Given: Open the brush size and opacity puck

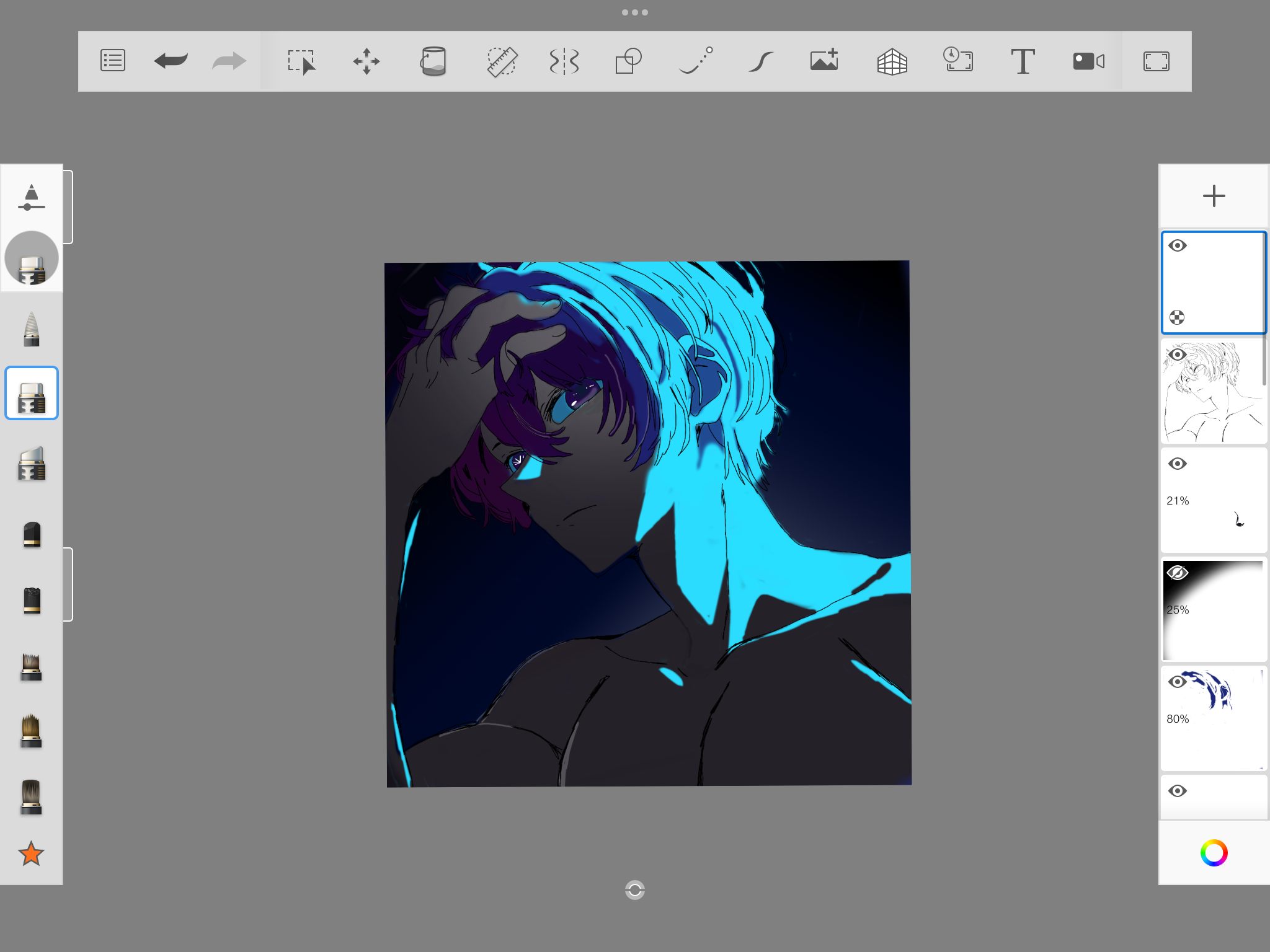Looking at the screenshot, I should [x=32, y=258].
